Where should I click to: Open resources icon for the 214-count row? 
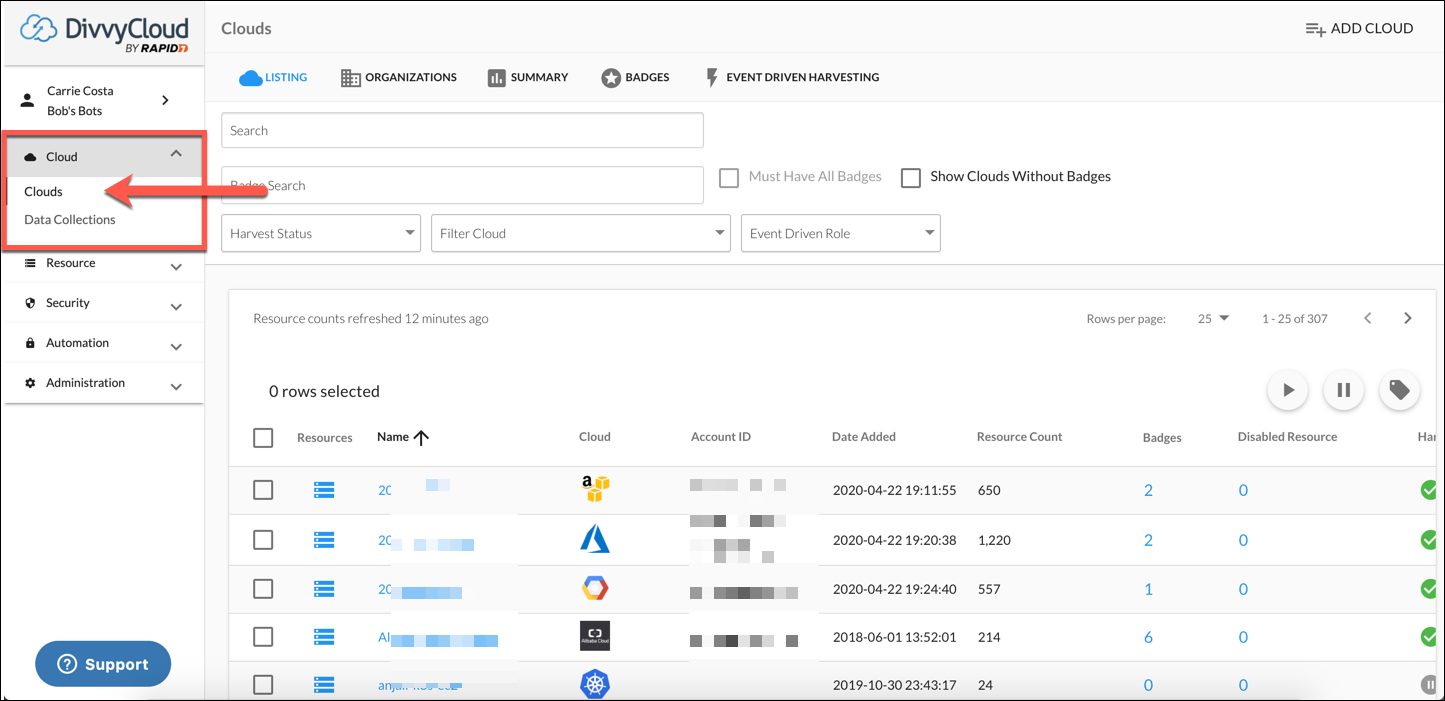[x=324, y=637]
